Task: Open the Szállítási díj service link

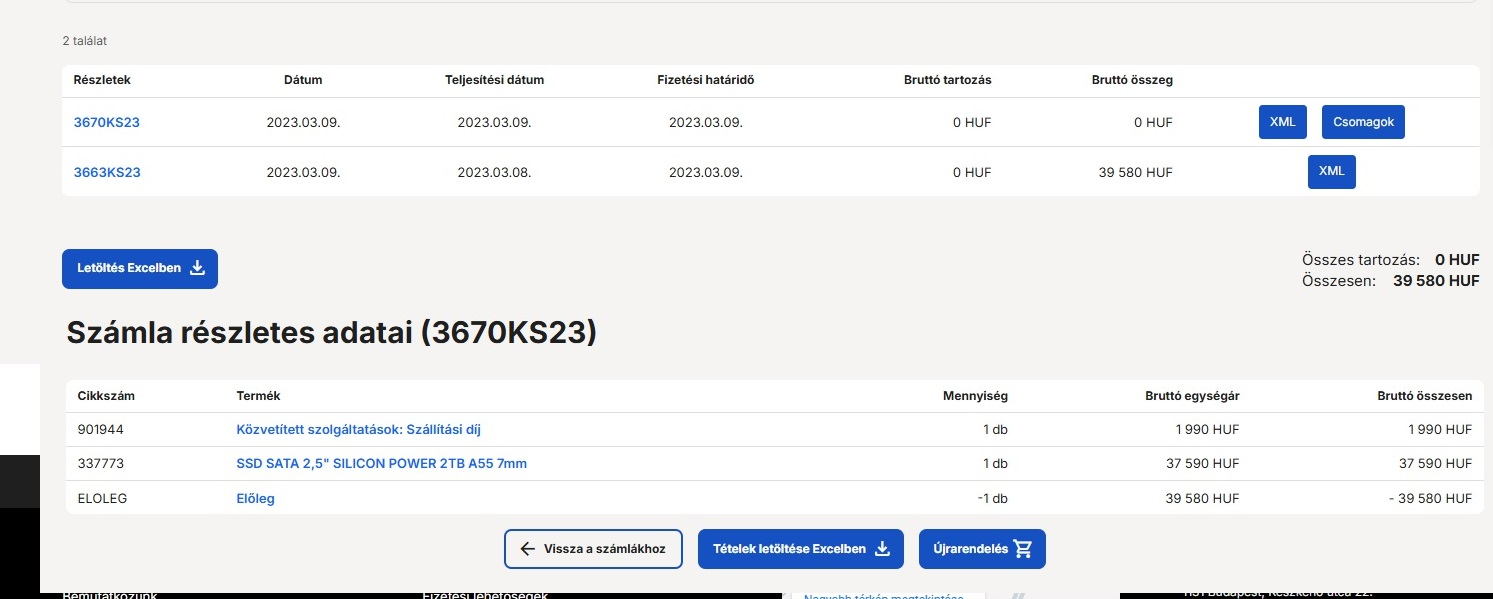Action: click(x=359, y=430)
